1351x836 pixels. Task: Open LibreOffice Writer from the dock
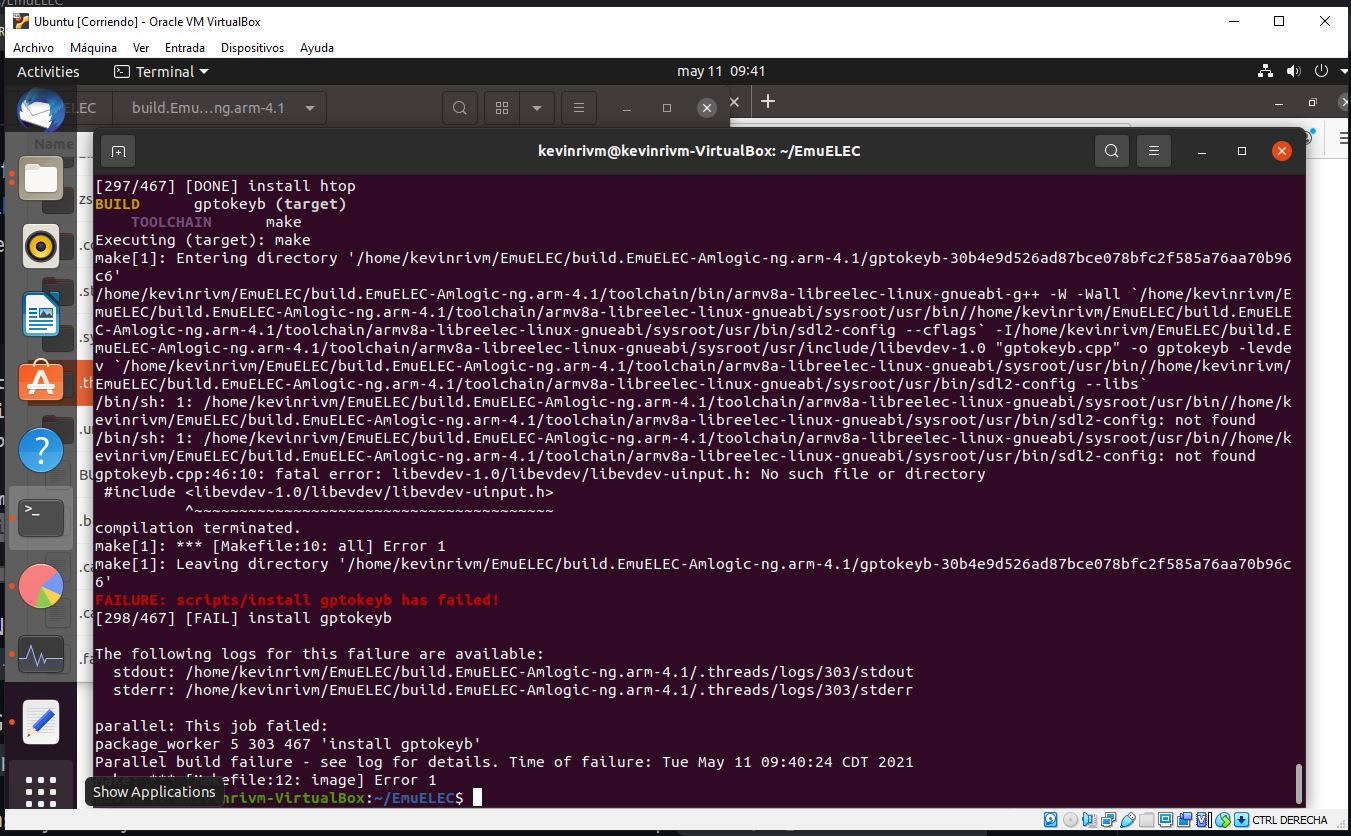41,315
